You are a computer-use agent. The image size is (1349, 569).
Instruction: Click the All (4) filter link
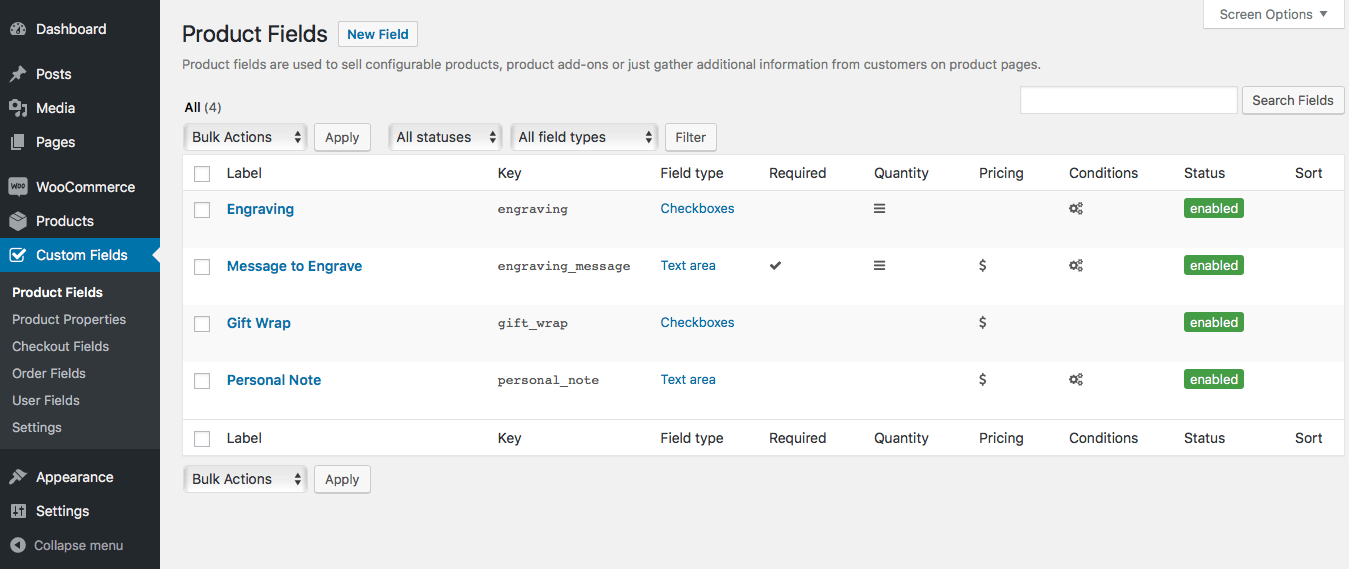(x=203, y=107)
